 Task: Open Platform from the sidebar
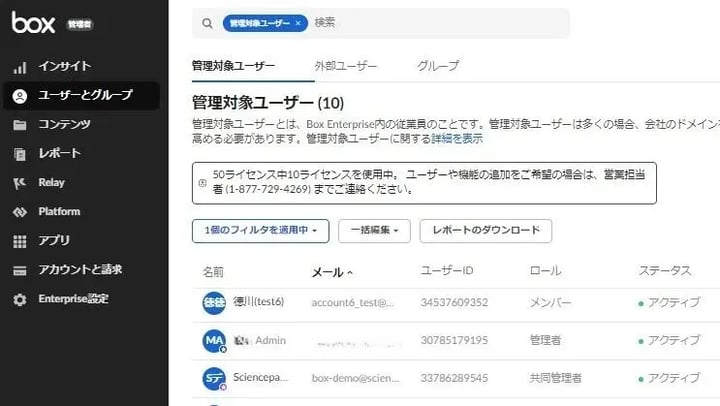(58, 212)
